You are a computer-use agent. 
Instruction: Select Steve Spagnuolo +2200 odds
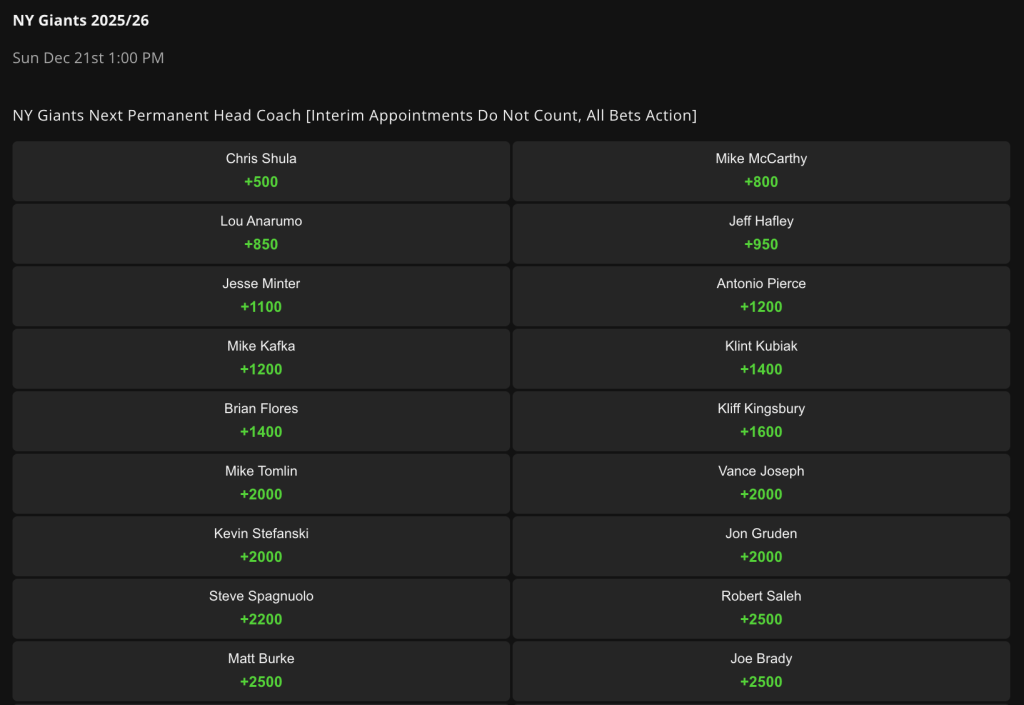pyautogui.click(x=261, y=608)
